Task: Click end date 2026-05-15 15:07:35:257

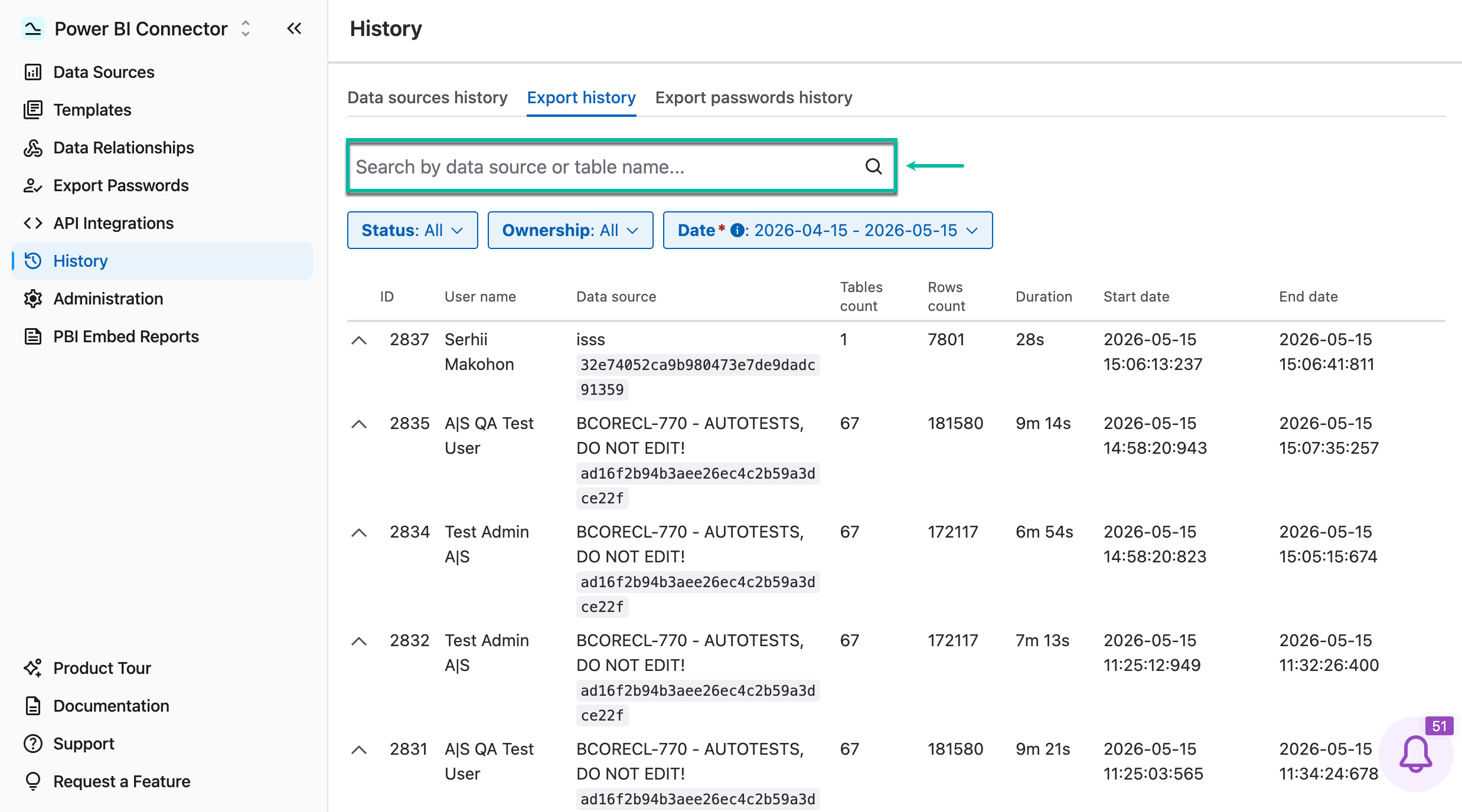Action: (1329, 436)
